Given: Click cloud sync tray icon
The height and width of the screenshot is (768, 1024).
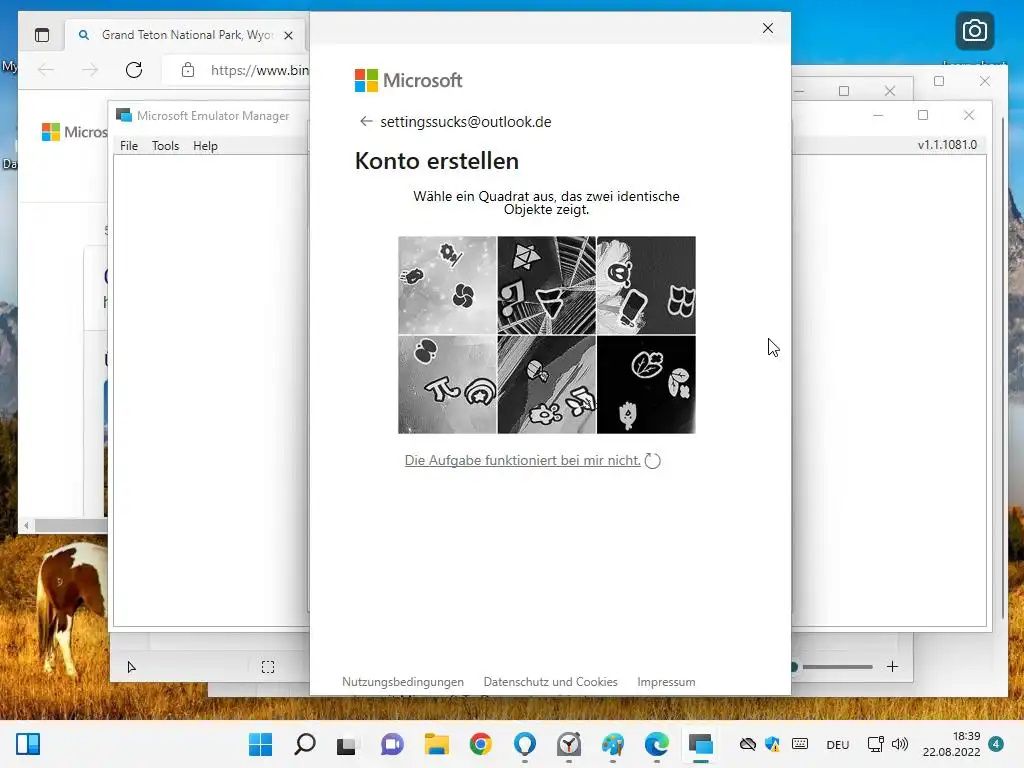Looking at the screenshot, I should pyautogui.click(x=748, y=744).
